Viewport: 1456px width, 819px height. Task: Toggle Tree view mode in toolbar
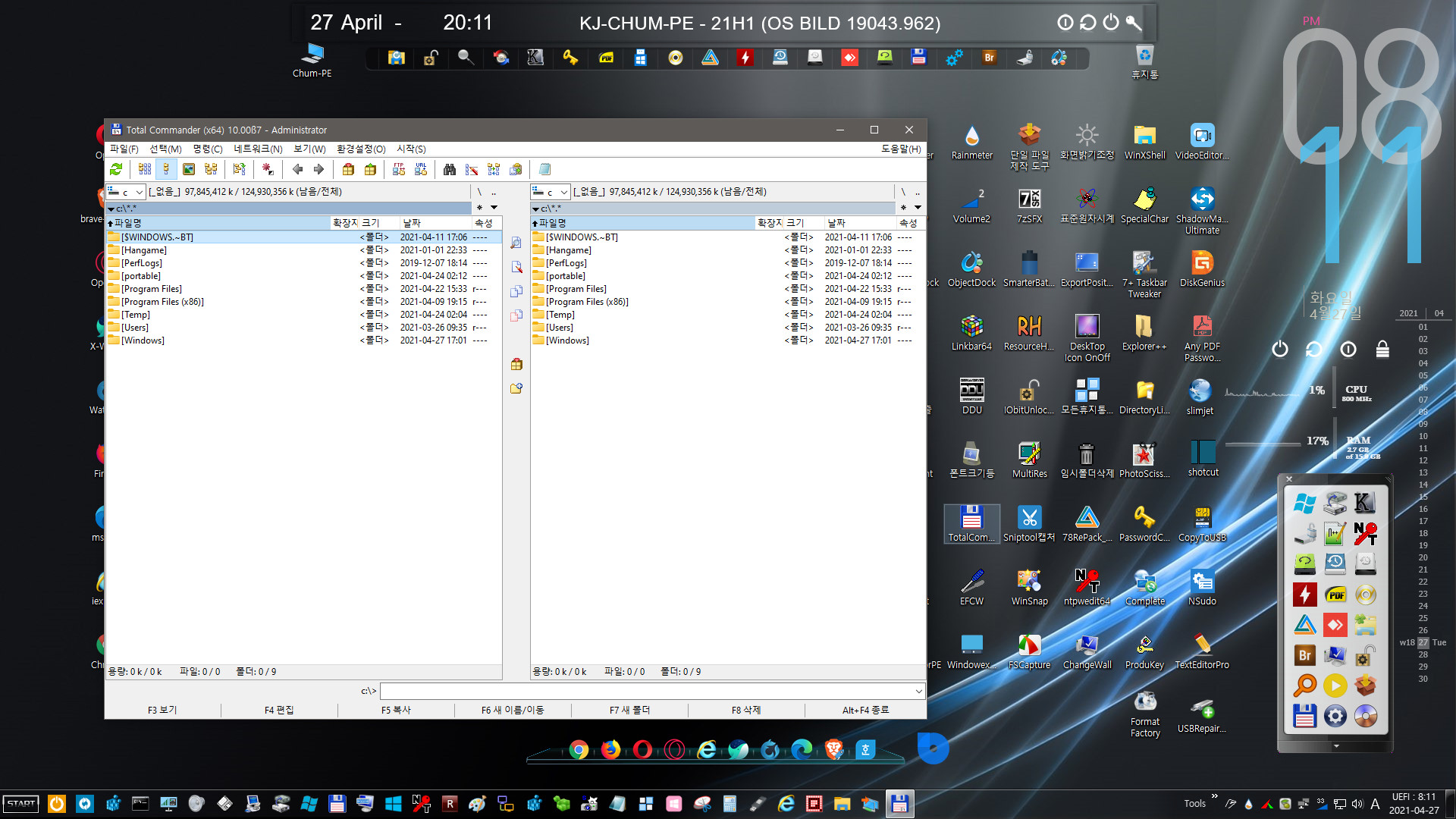(x=211, y=169)
